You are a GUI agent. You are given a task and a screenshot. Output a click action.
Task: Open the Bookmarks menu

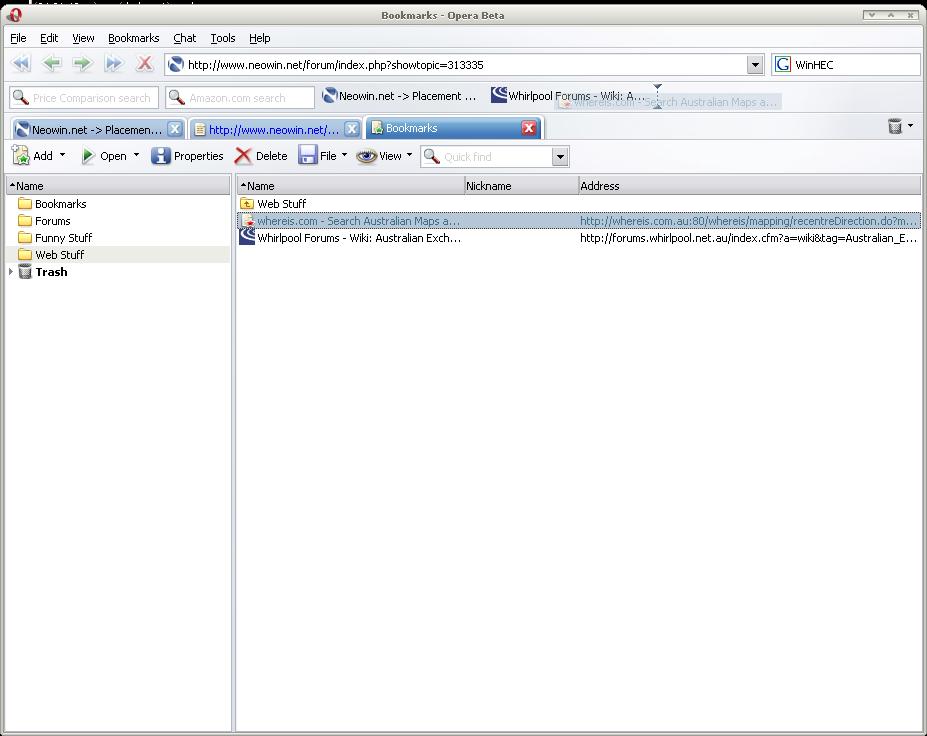click(x=133, y=38)
